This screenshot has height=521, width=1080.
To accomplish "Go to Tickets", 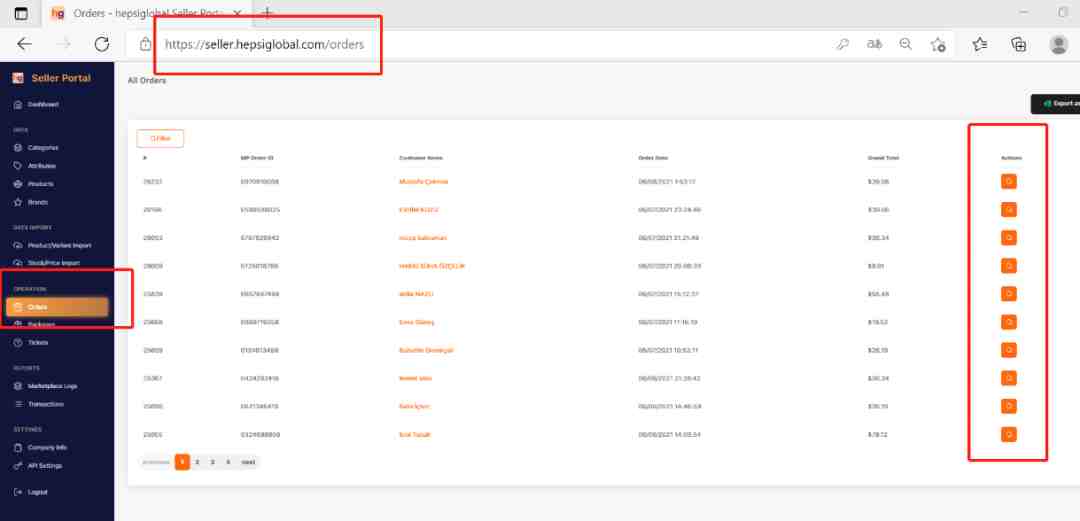I will pyautogui.click(x=32, y=343).
